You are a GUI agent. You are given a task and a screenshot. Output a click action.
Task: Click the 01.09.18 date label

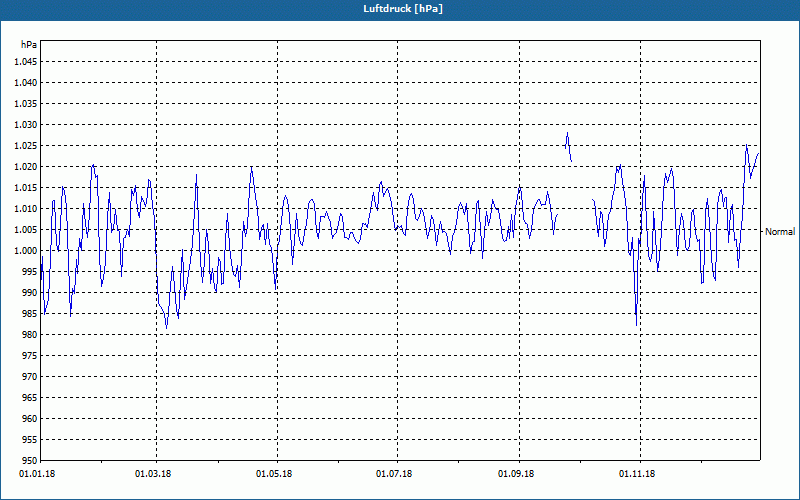pos(516,474)
